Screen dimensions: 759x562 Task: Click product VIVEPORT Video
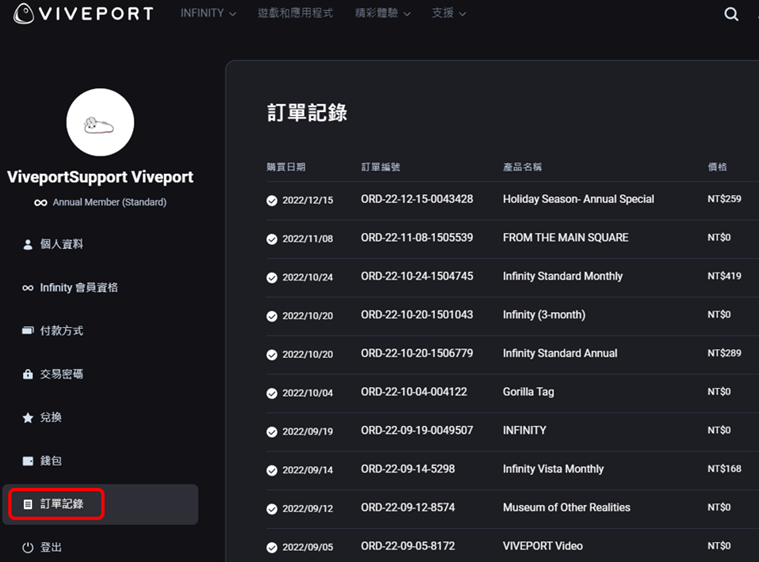click(x=543, y=546)
